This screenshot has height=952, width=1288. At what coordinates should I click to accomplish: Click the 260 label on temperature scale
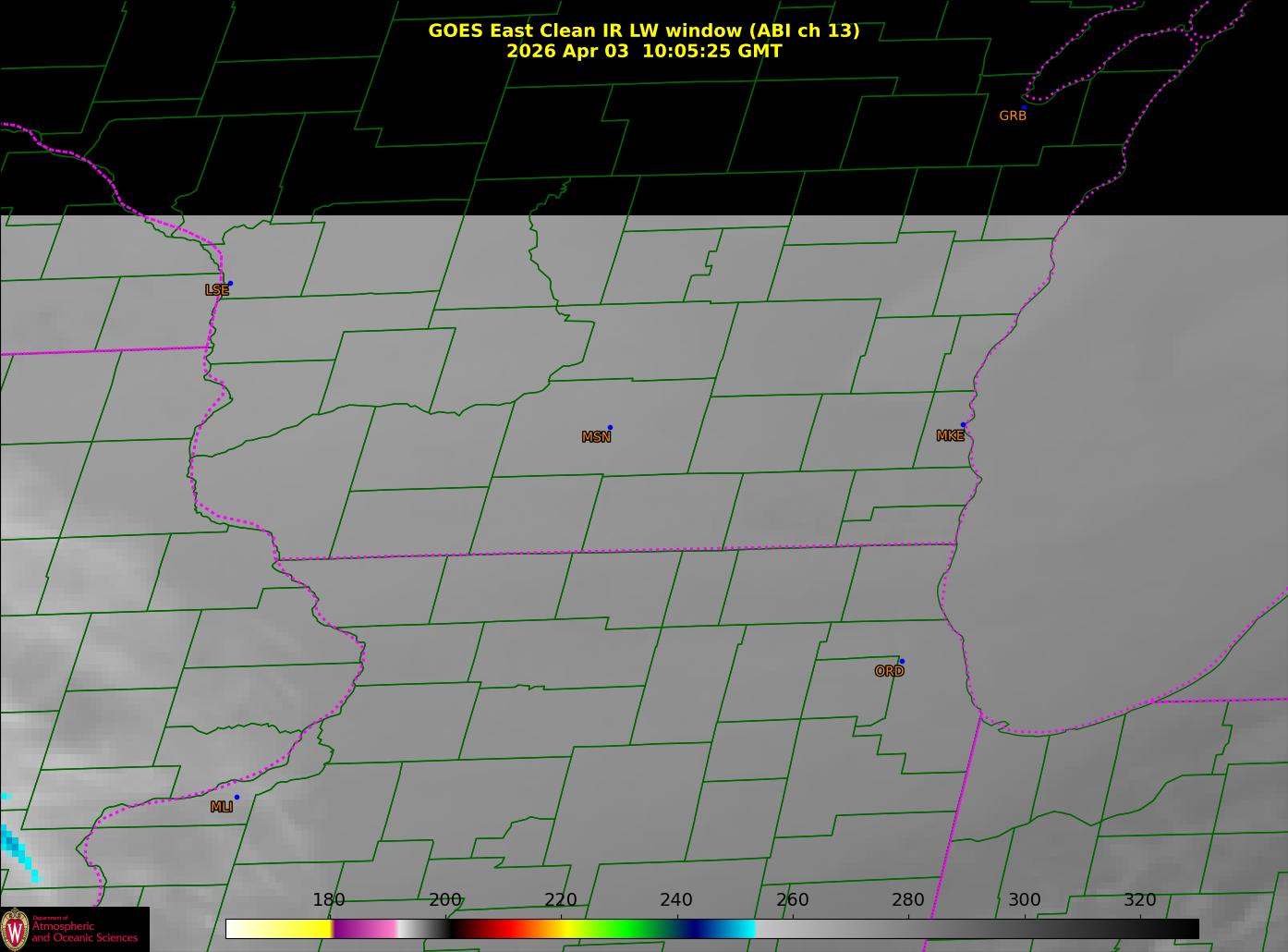792,900
